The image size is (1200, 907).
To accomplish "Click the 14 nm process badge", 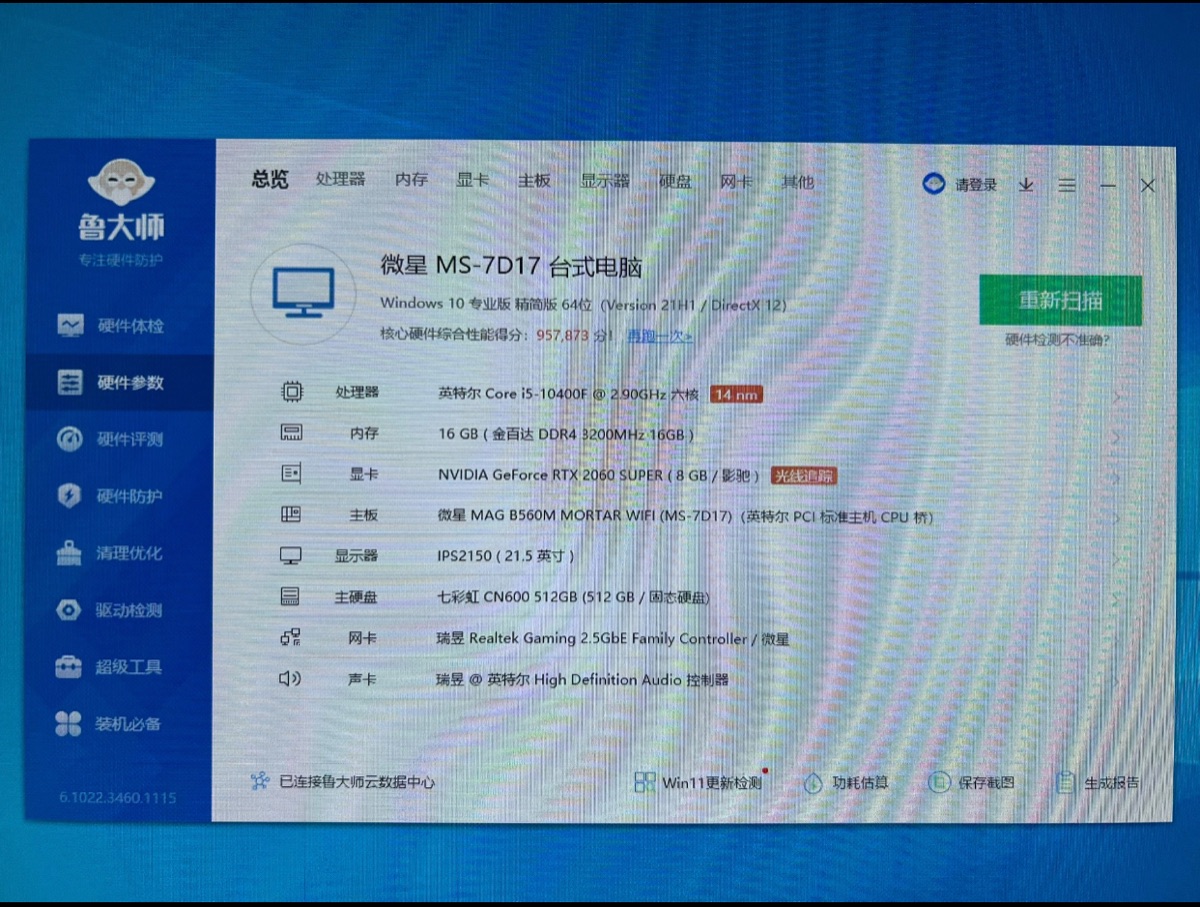I will pos(736,395).
